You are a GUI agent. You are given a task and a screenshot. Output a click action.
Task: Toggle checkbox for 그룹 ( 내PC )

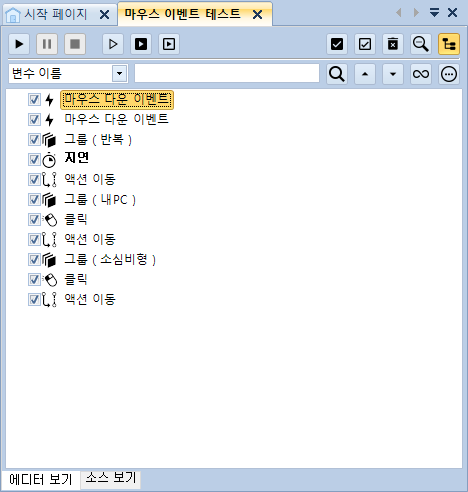click(x=34, y=199)
